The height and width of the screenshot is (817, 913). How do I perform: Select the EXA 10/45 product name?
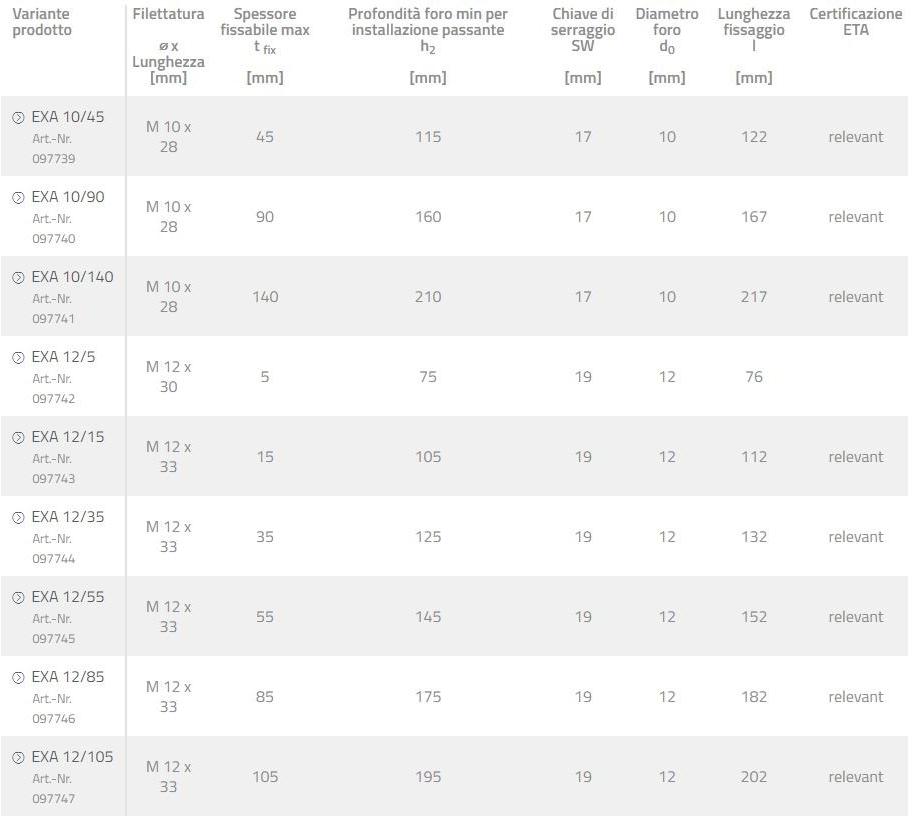[67, 117]
